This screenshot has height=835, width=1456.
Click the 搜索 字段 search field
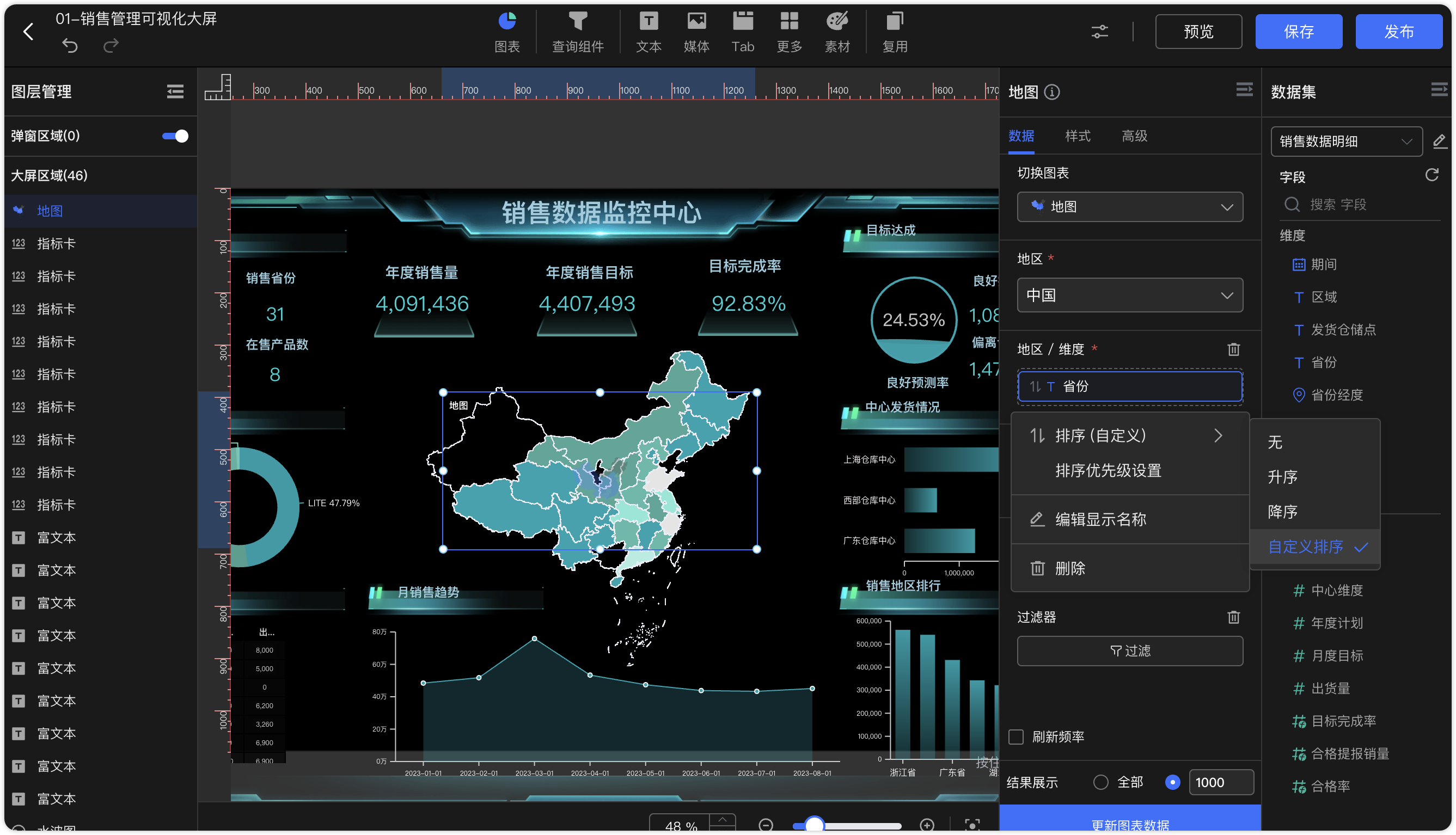click(x=1359, y=205)
